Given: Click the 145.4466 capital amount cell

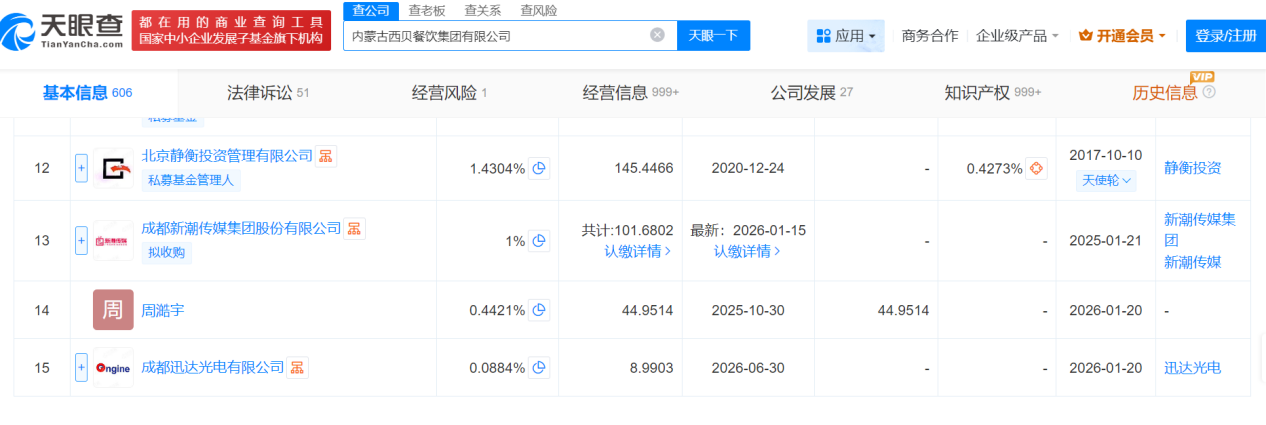Looking at the screenshot, I should (x=645, y=168).
